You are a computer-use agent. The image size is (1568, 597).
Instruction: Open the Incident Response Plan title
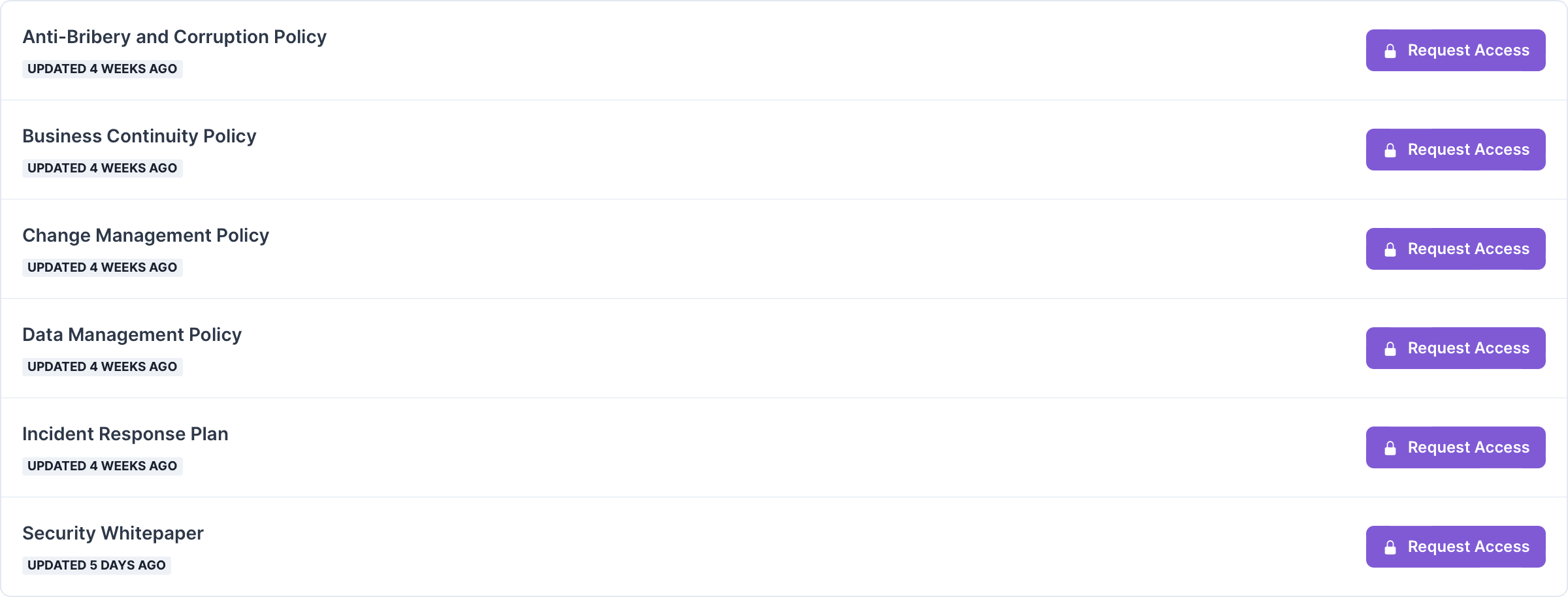[125, 434]
